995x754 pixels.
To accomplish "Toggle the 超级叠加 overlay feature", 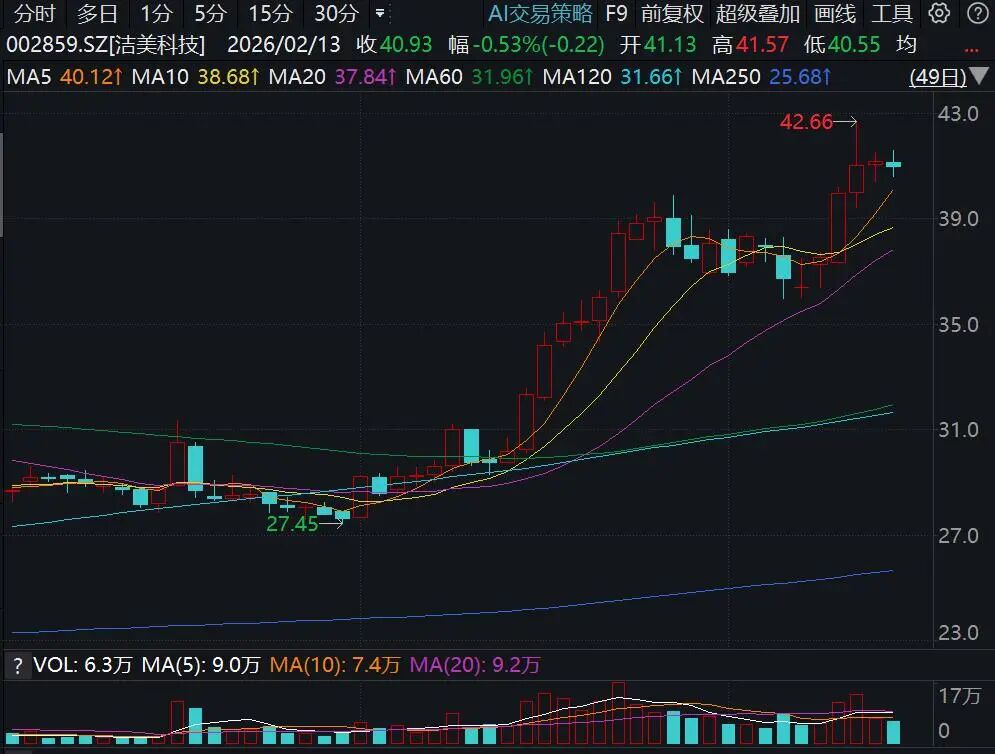I will click(x=758, y=14).
